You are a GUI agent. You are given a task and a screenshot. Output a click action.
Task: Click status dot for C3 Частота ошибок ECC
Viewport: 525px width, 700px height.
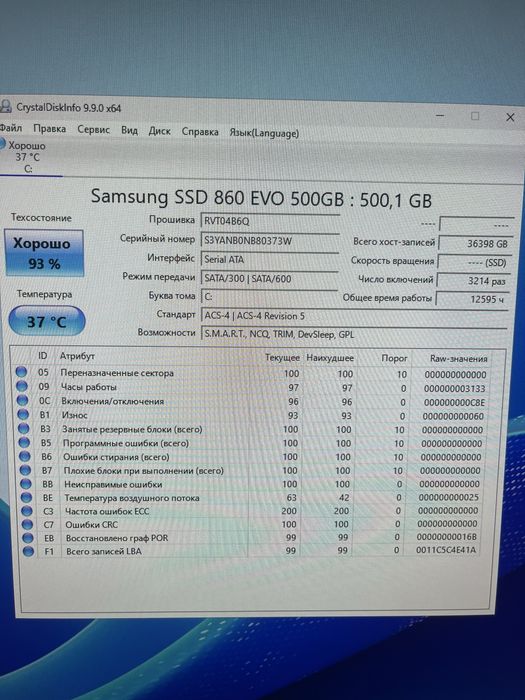27,511
